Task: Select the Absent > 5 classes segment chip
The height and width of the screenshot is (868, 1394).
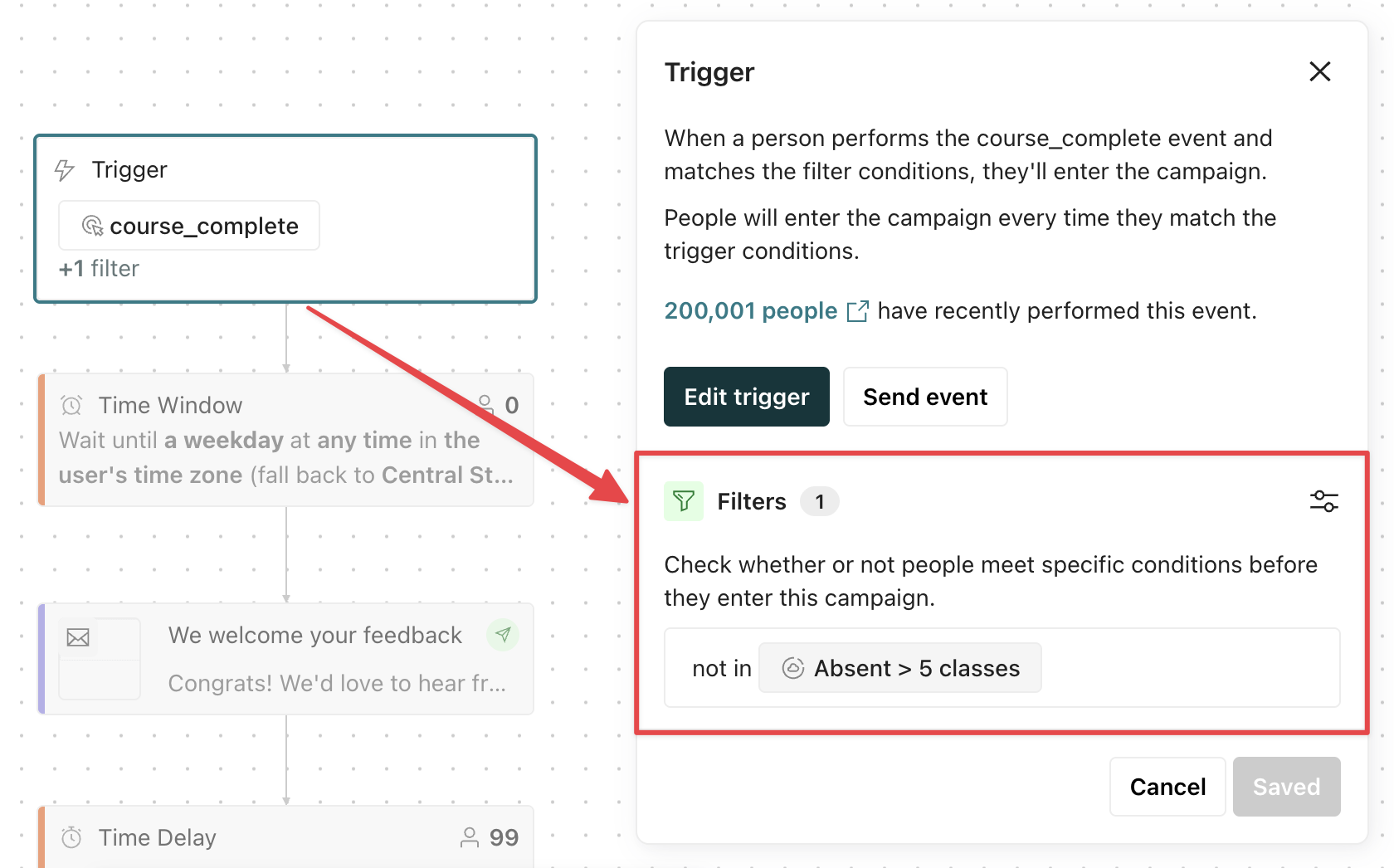Action: [x=900, y=668]
